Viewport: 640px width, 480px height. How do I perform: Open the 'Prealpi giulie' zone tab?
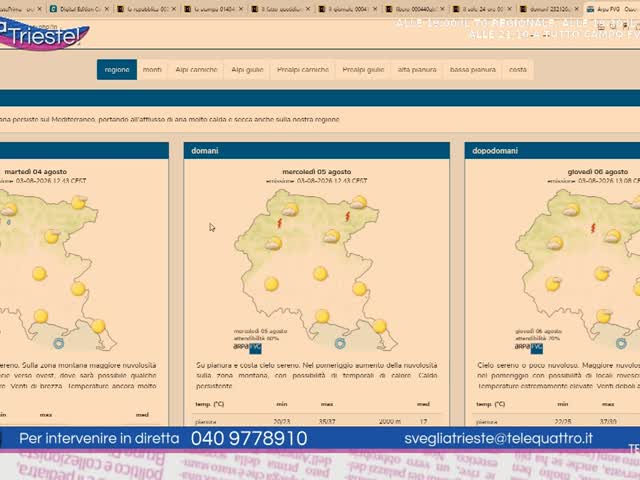(x=363, y=70)
